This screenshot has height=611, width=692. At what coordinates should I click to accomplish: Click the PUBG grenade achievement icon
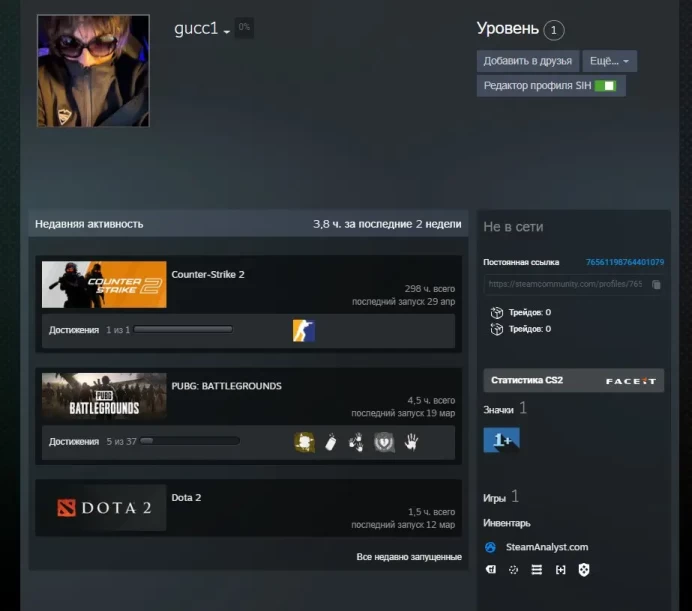pos(331,442)
